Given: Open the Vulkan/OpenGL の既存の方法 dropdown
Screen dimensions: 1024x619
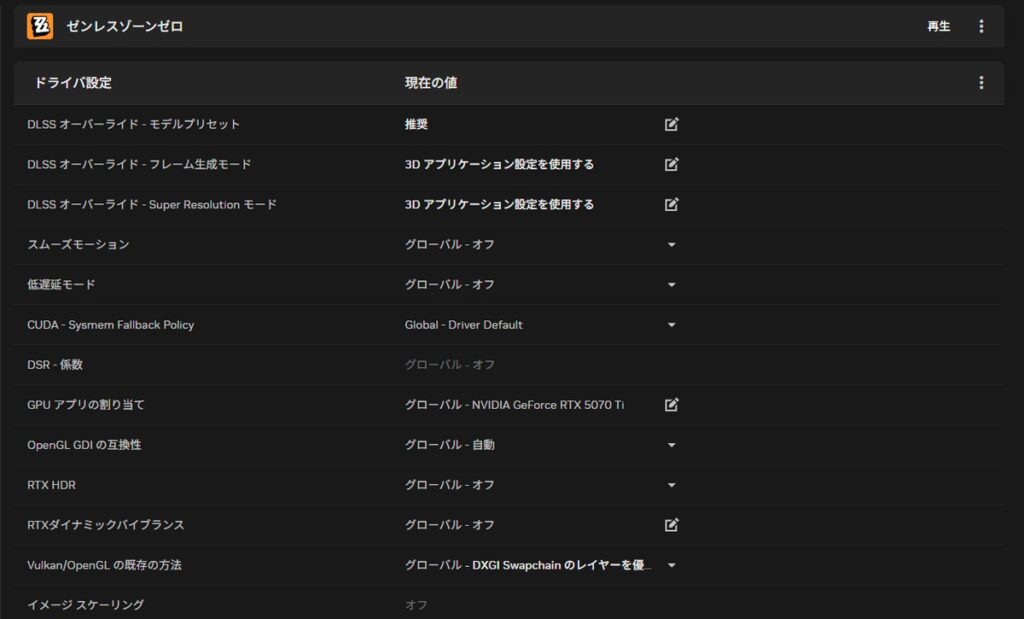Looking at the screenshot, I should point(671,565).
